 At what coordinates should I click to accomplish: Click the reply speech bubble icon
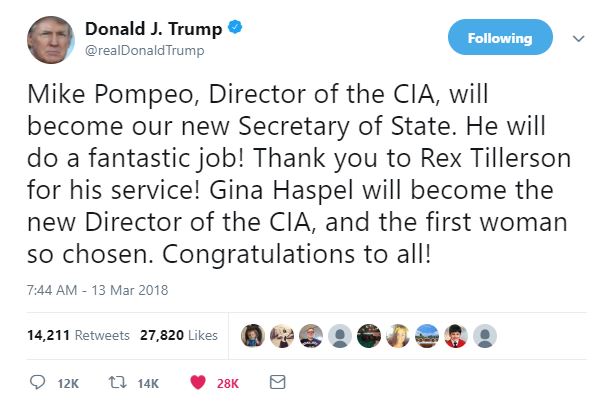tap(39, 382)
